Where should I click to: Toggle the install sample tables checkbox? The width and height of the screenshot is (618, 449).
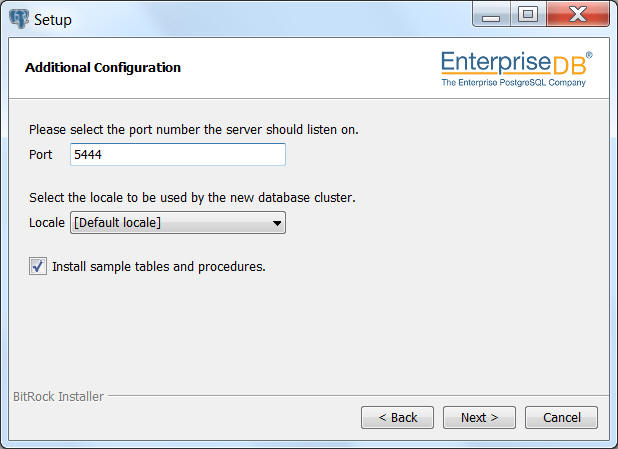(38, 266)
